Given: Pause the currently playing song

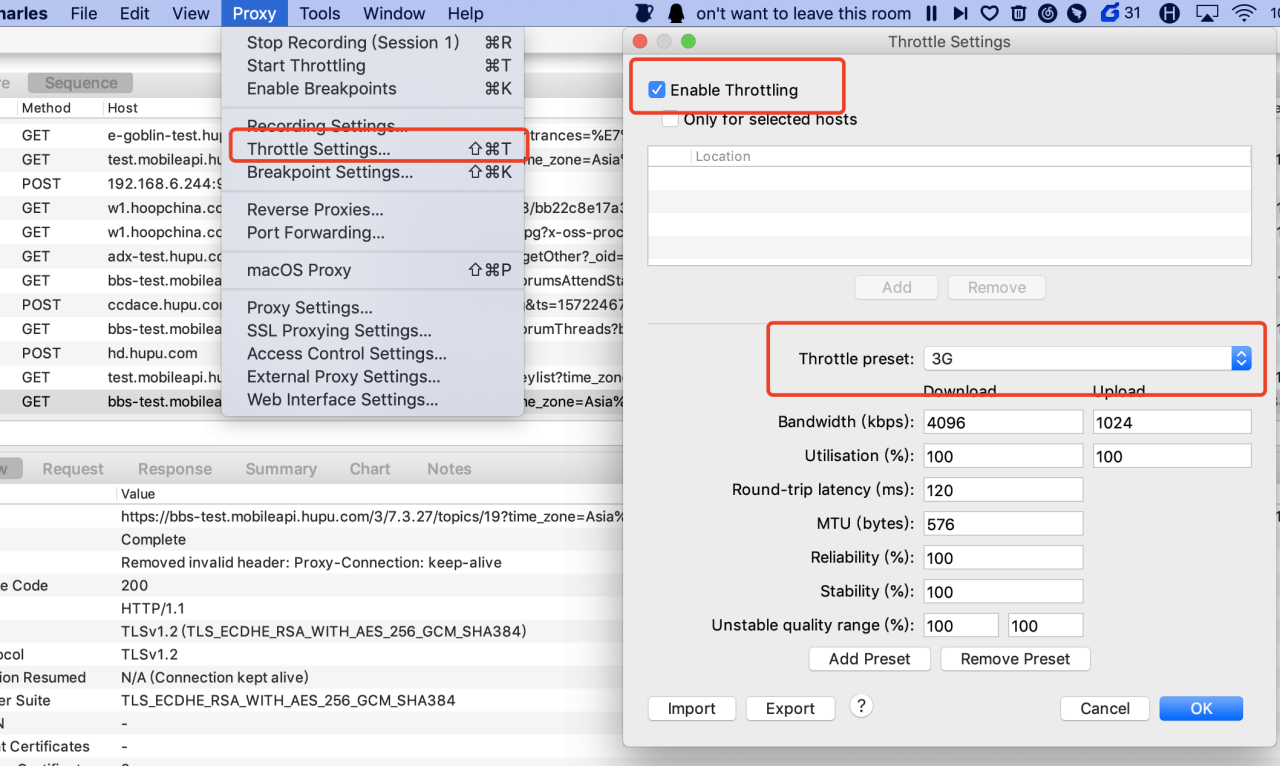Looking at the screenshot, I should point(932,13).
